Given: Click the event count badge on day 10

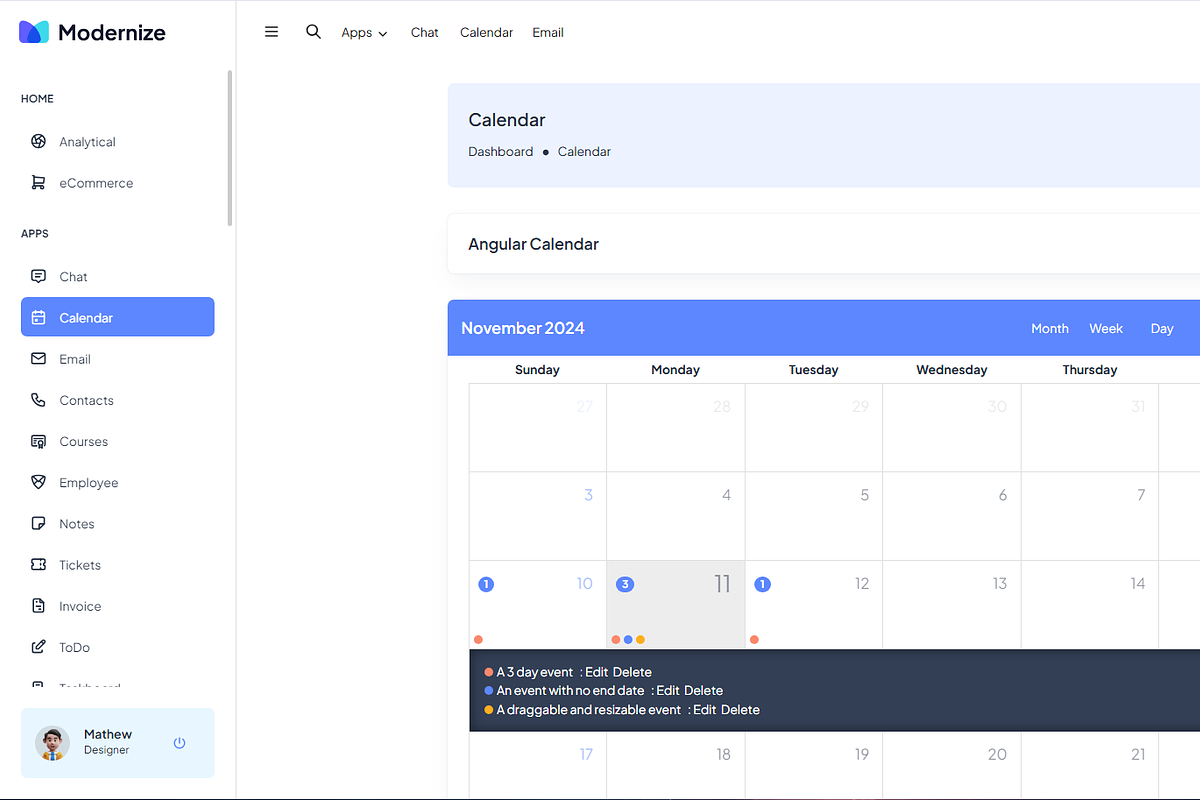Looking at the screenshot, I should coord(486,584).
